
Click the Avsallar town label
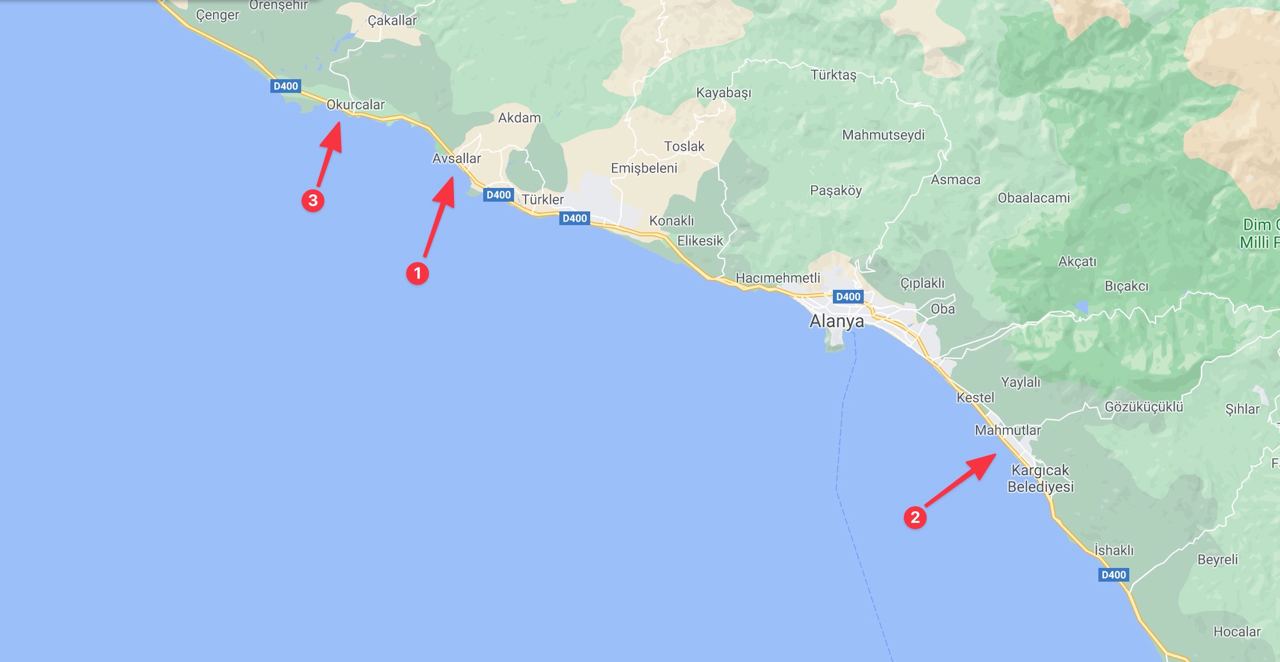(456, 158)
